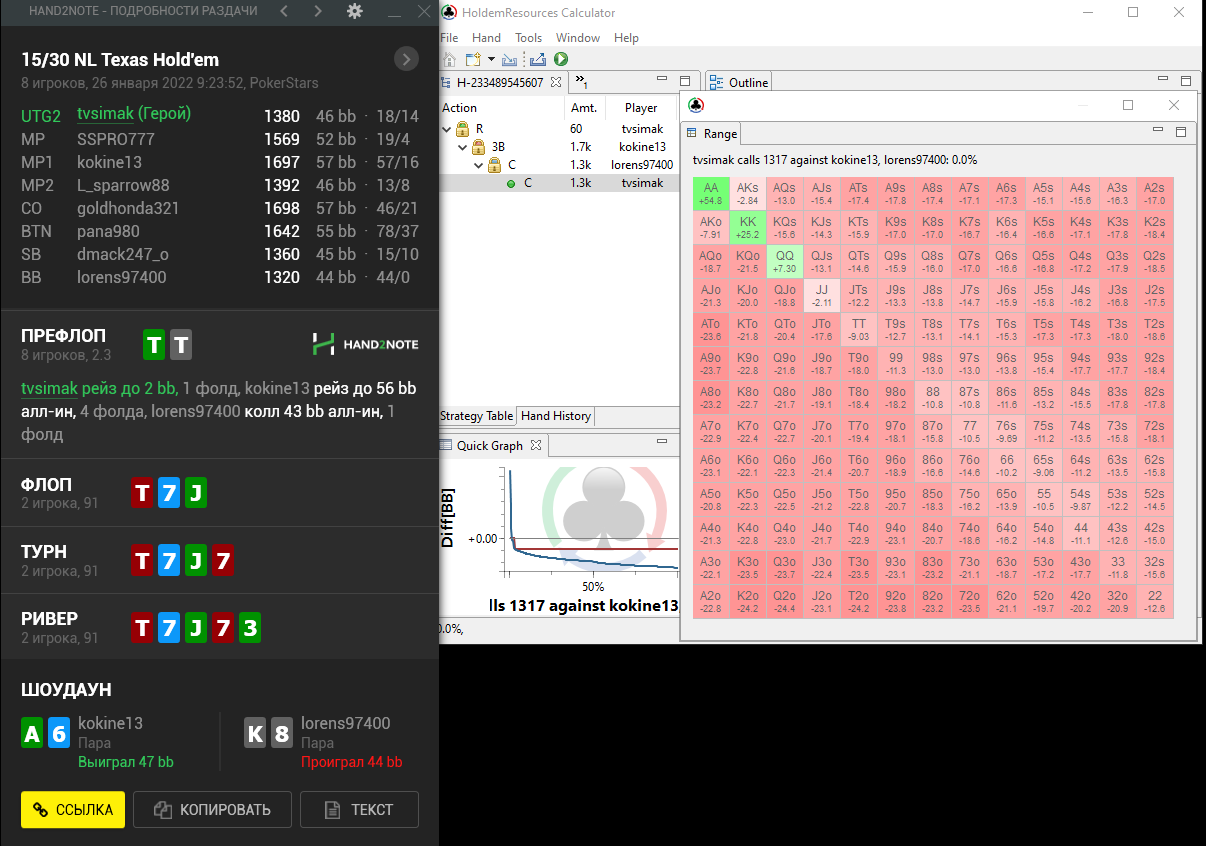Viewport: 1206px width, 846px height.
Task: Click the Player column header
Action: (x=641, y=108)
